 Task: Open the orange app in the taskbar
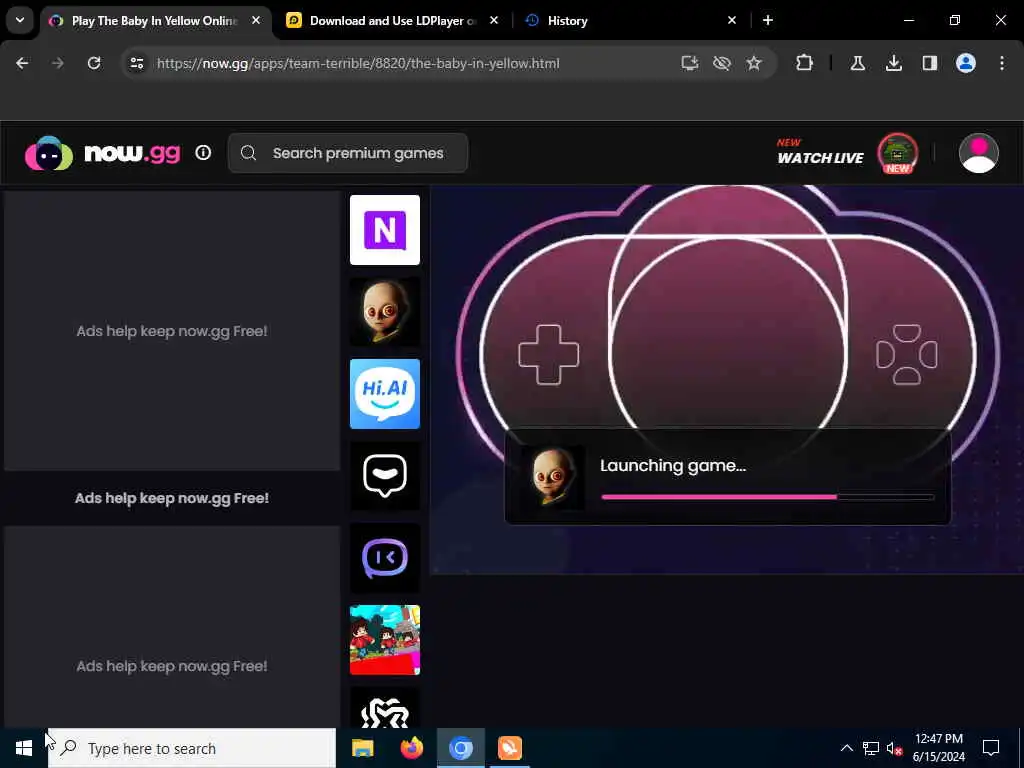[x=509, y=748]
